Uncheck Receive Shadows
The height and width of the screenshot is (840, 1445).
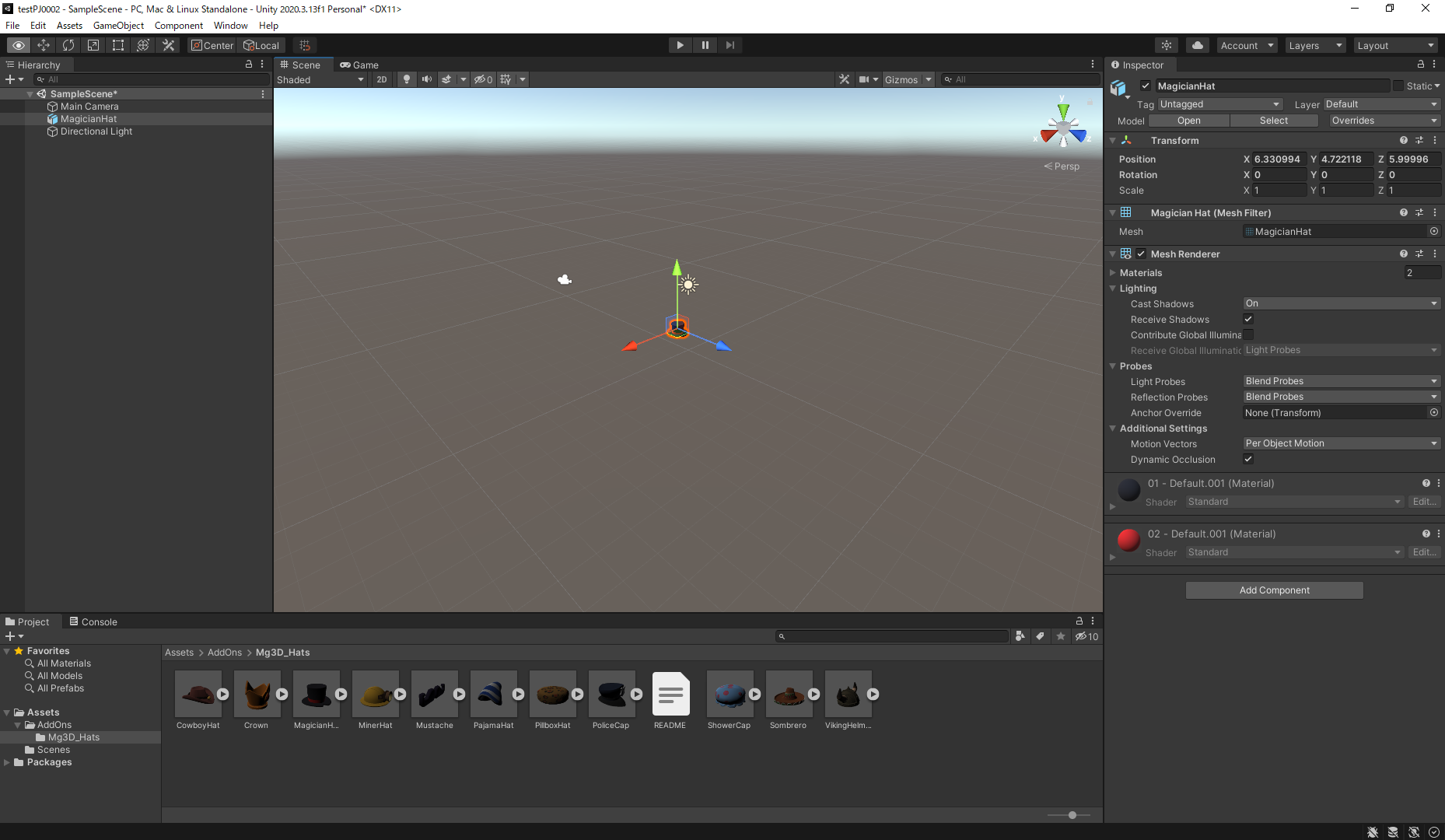click(x=1248, y=320)
